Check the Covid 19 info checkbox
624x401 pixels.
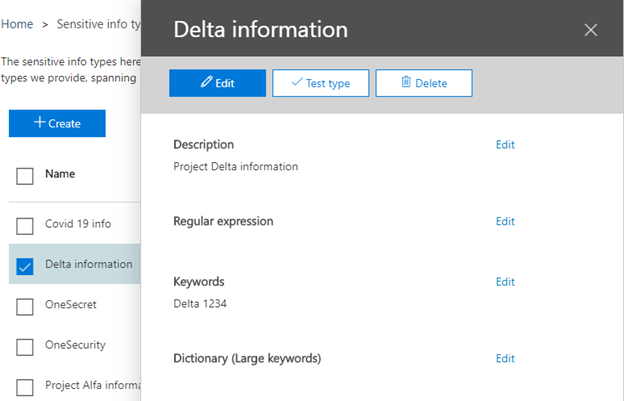(25, 224)
